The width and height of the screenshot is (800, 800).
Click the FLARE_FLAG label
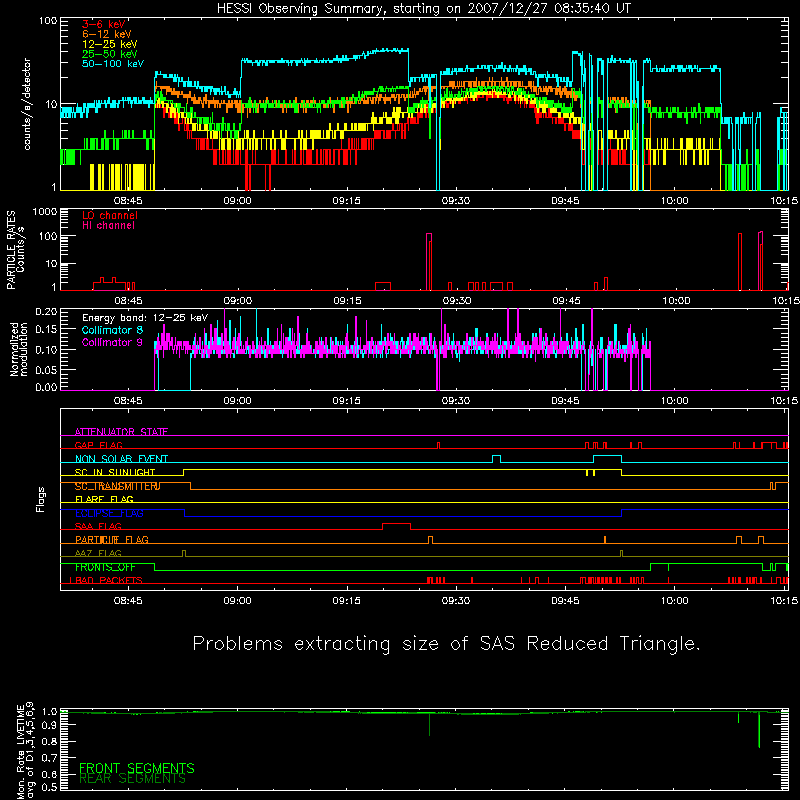pyautogui.click(x=104, y=499)
